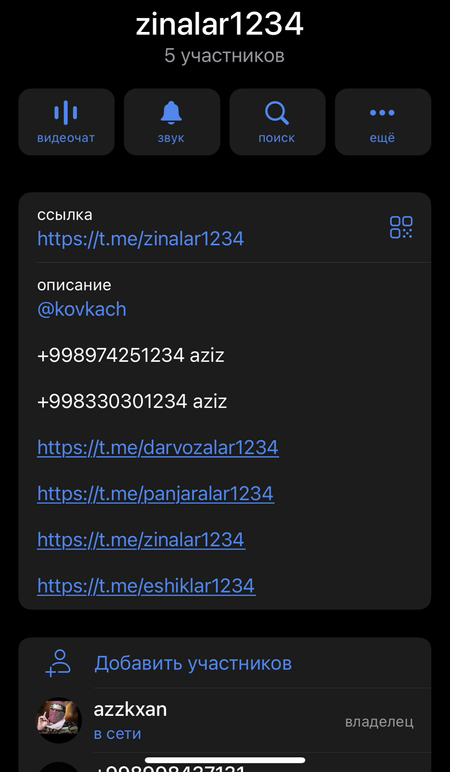Tap the zinalar1234 group title
Screen dimensions: 450x772
[x=220, y=25]
